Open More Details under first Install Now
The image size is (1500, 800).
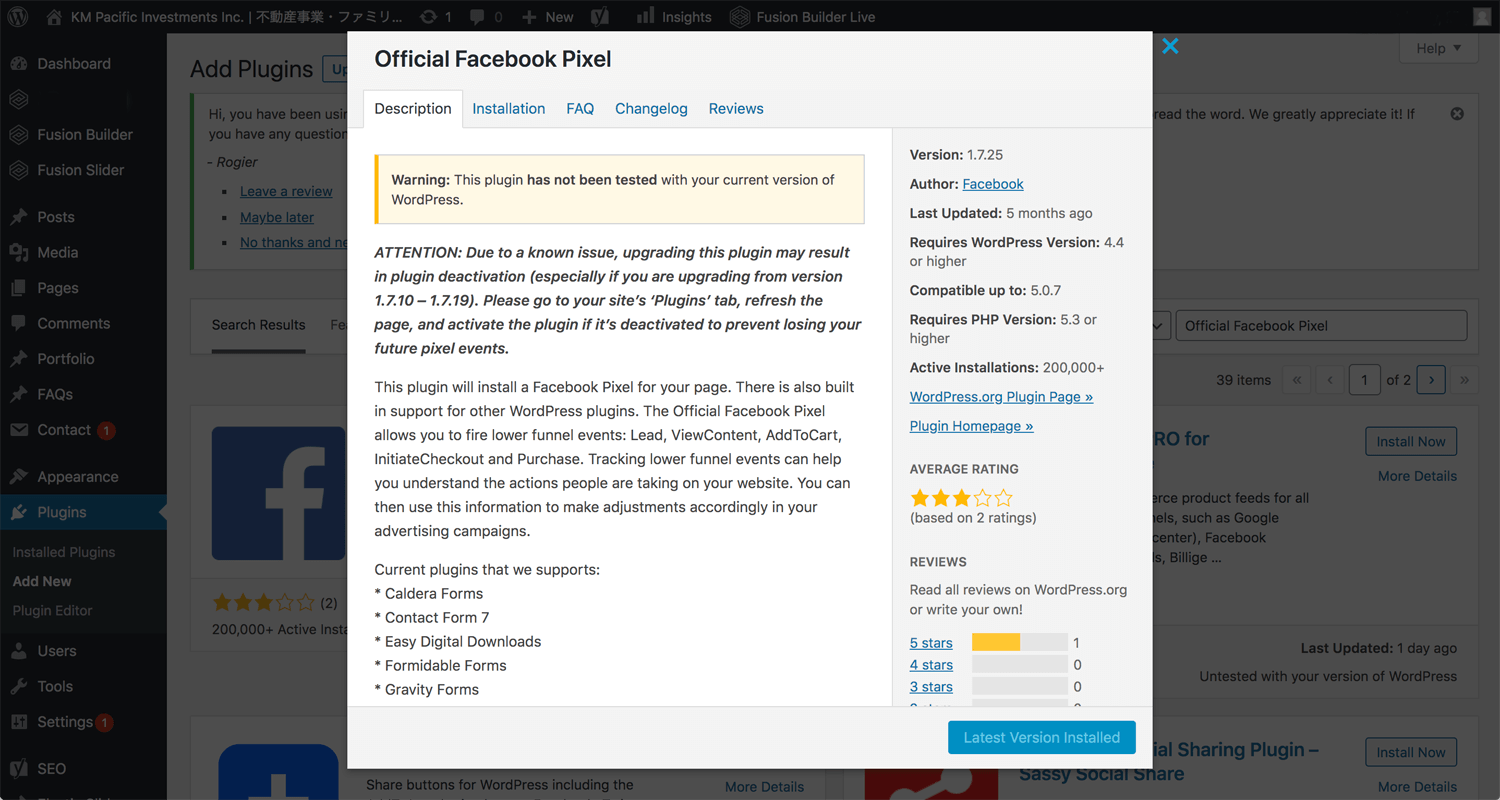[1417, 476]
